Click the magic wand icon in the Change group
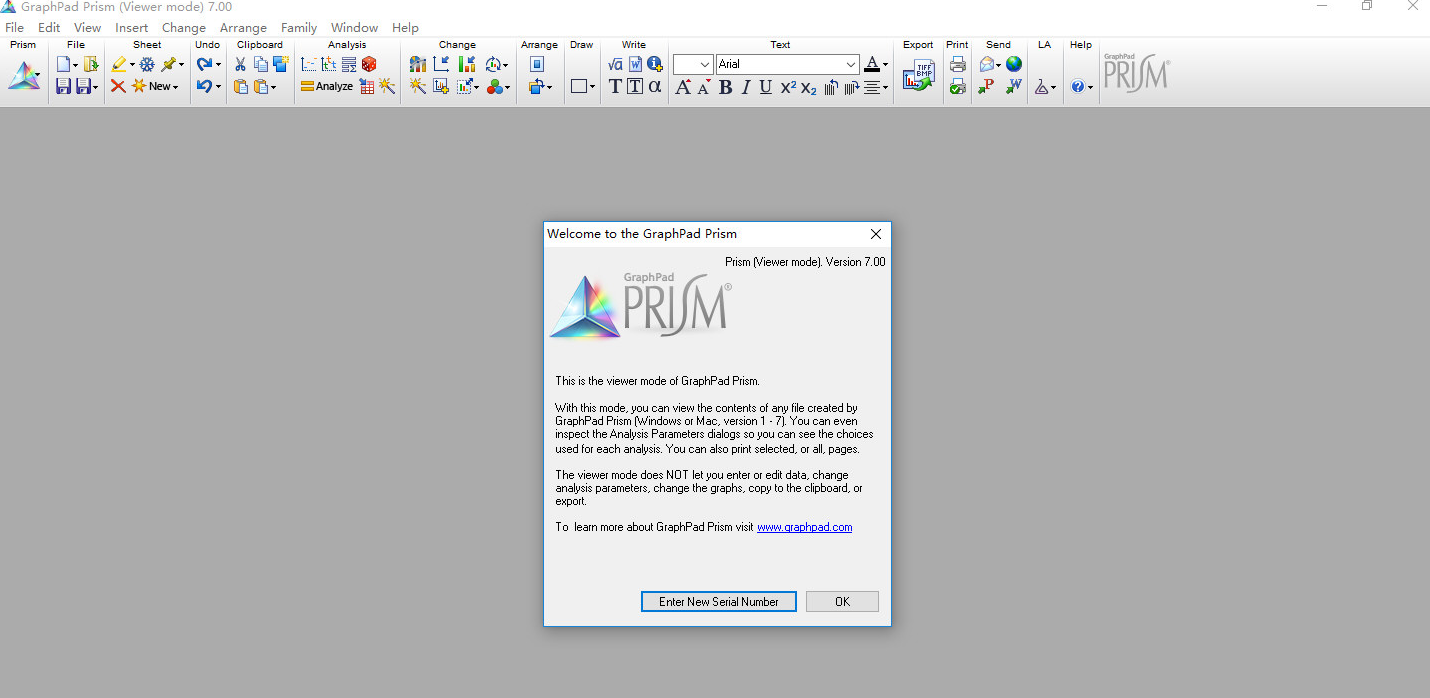Screen dimensions: 1430x698 click(418, 87)
